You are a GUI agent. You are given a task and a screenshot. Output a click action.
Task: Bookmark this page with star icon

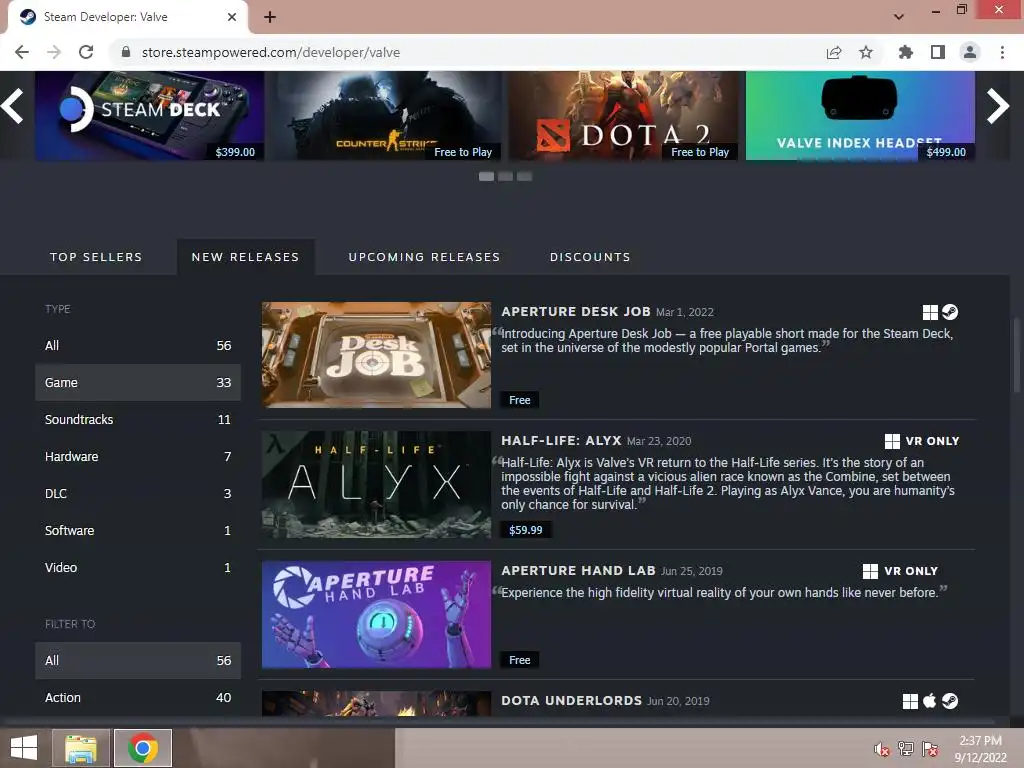tap(866, 52)
